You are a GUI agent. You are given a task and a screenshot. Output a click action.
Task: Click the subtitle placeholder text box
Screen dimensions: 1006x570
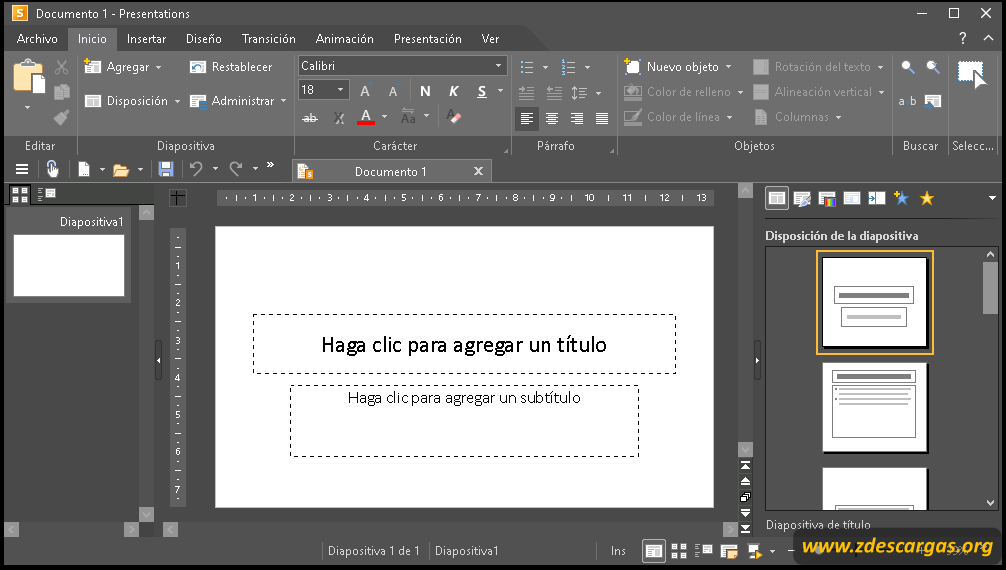[464, 421]
